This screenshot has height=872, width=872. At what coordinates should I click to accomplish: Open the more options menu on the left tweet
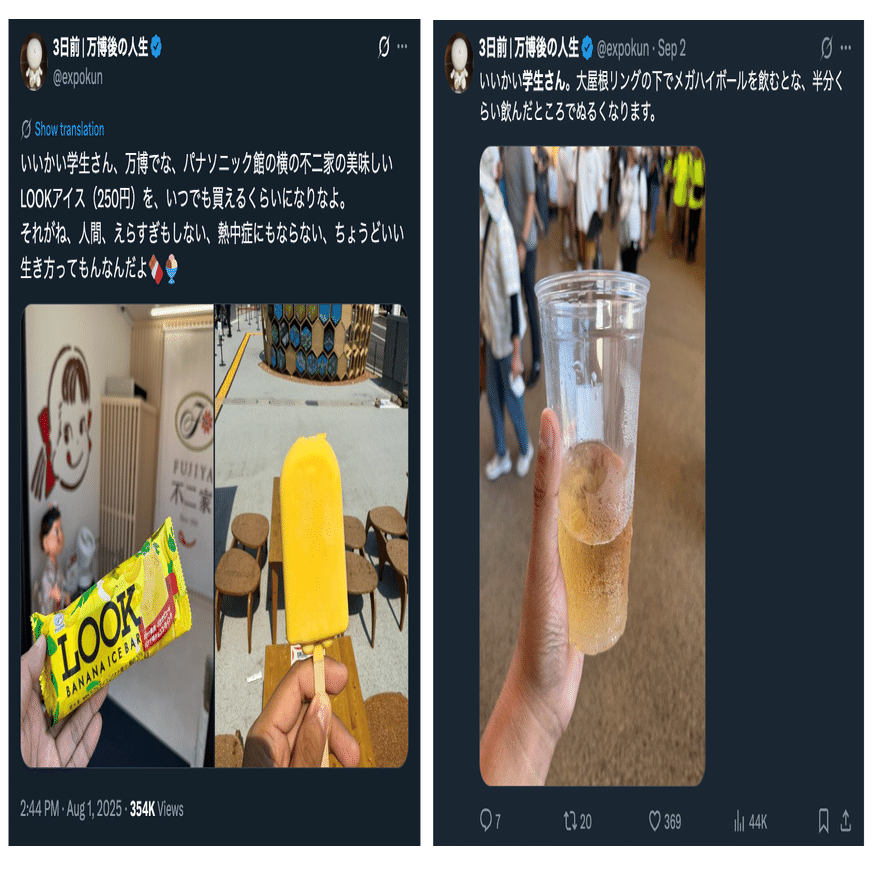click(402, 47)
